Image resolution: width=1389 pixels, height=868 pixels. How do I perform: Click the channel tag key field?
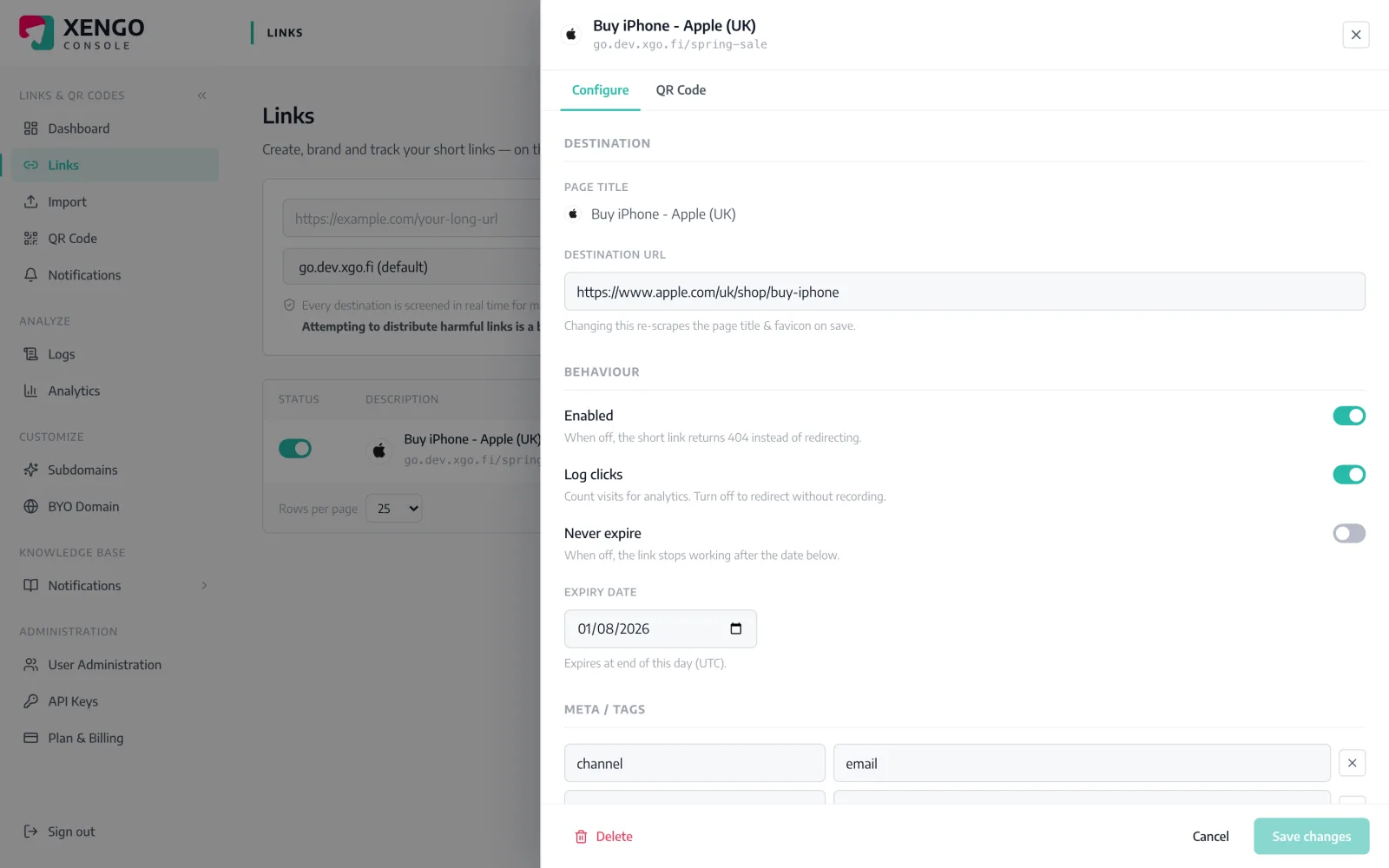coord(694,763)
